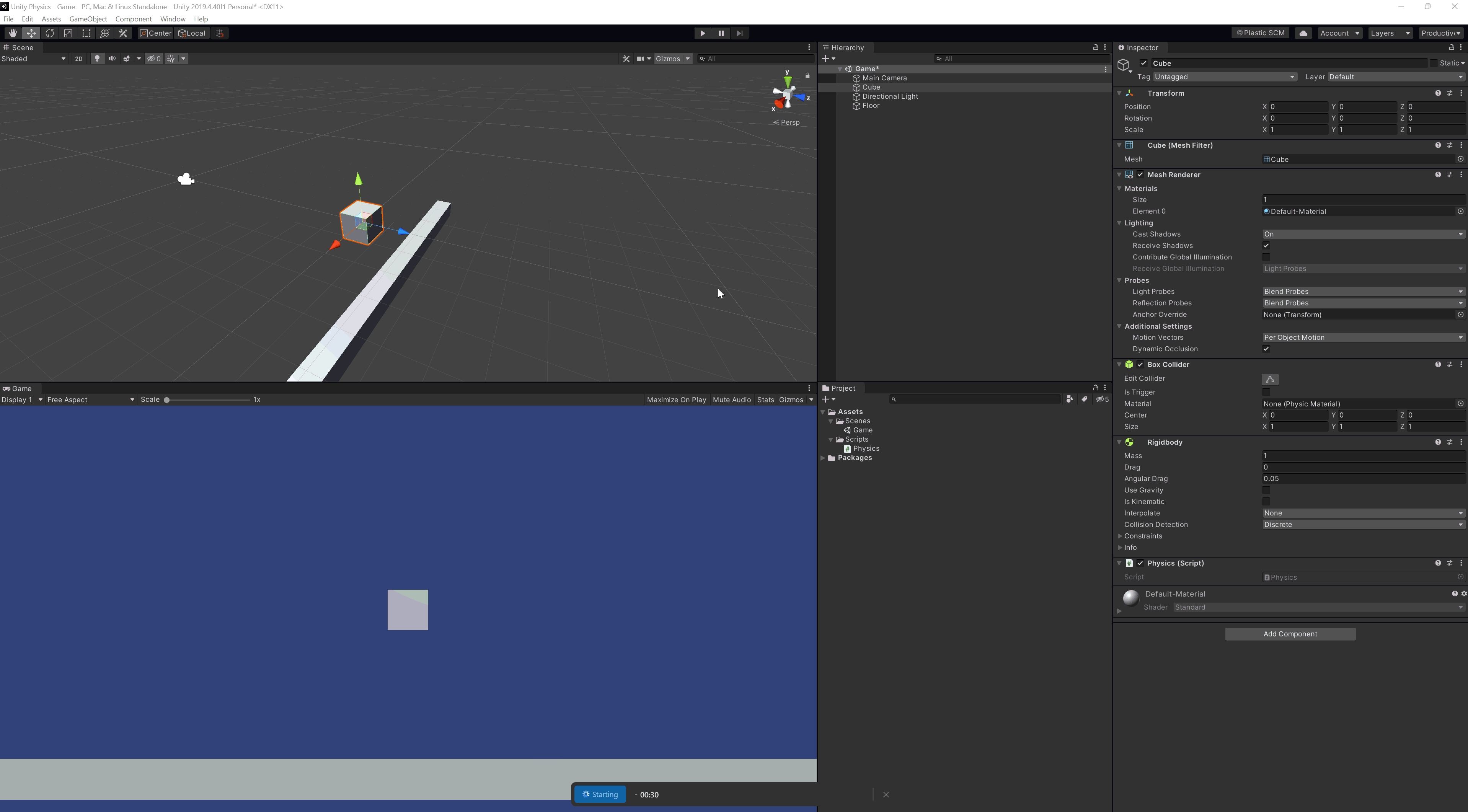
Task: Toggle scene lighting icon
Action: [x=97, y=59]
